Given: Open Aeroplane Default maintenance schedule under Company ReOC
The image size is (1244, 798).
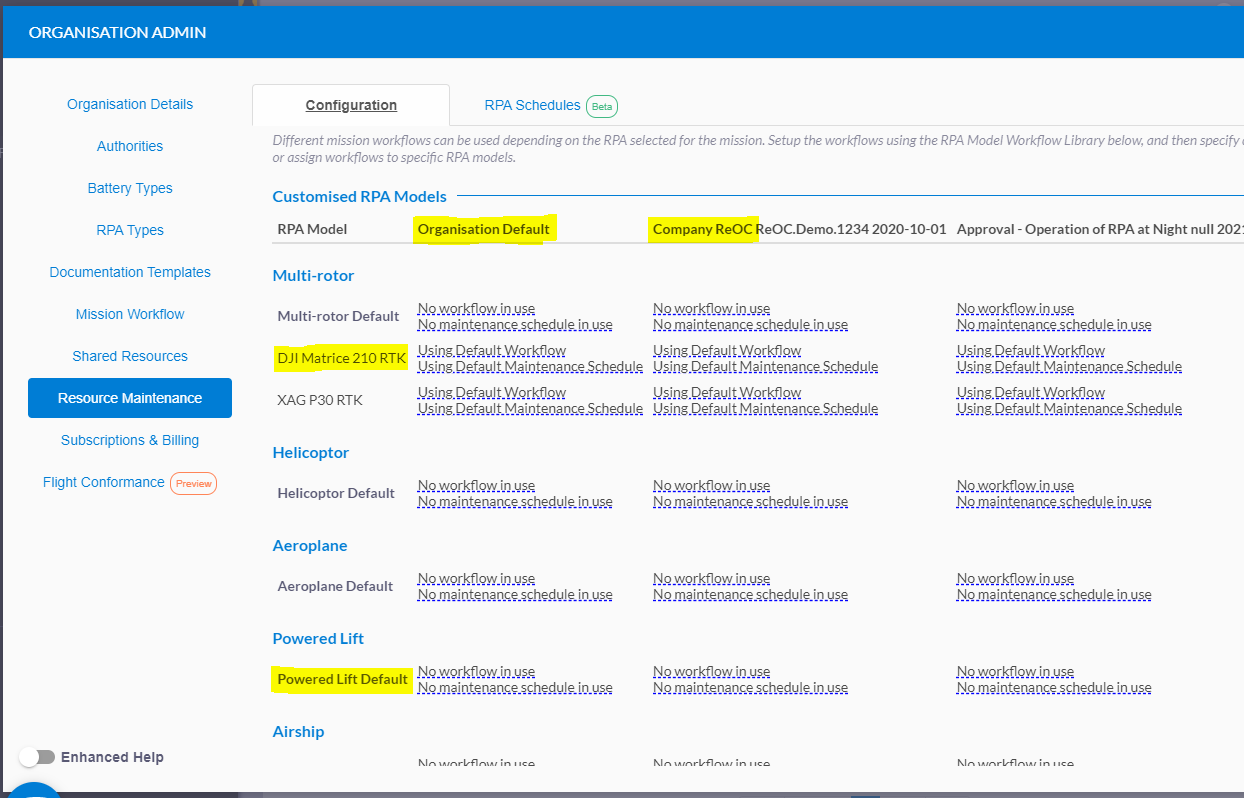Looking at the screenshot, I should 750,594.
